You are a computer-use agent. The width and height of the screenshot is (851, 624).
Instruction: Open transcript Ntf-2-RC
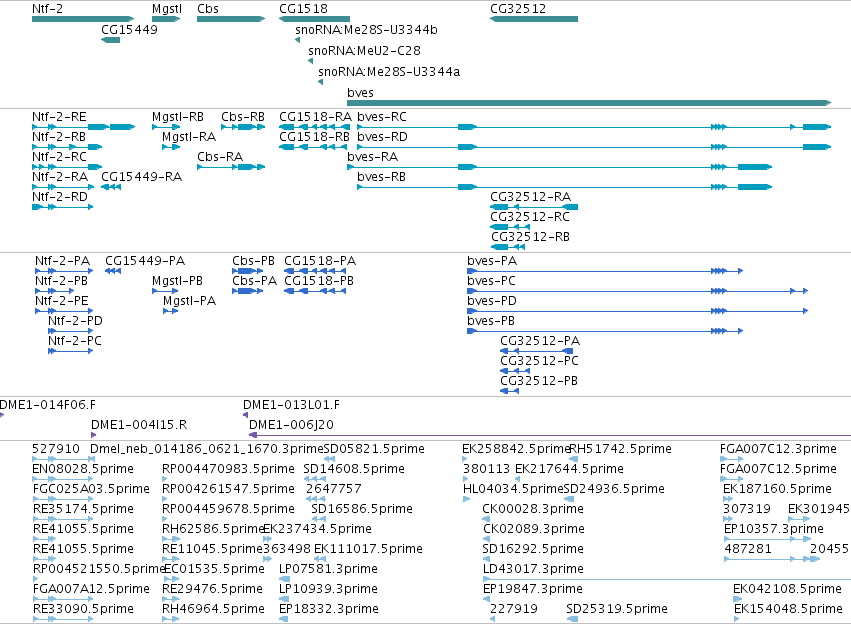click(59, 157)
